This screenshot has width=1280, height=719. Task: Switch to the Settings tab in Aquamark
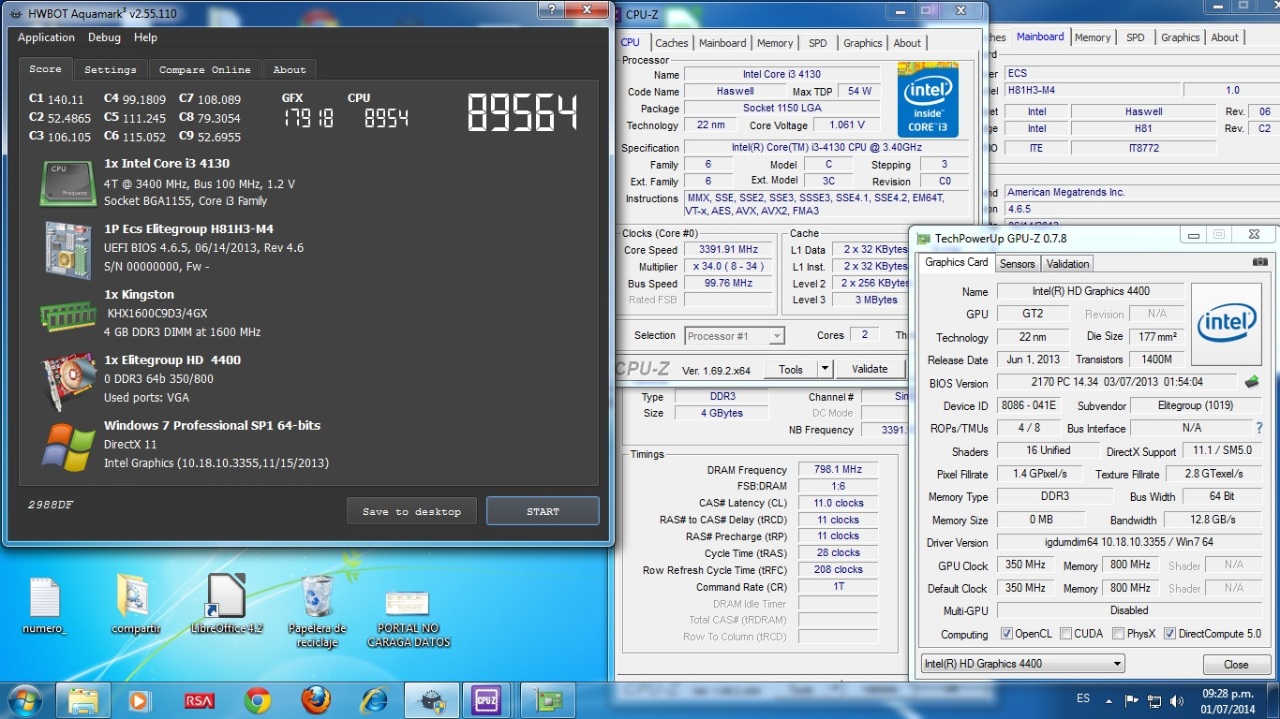(110, 69)
